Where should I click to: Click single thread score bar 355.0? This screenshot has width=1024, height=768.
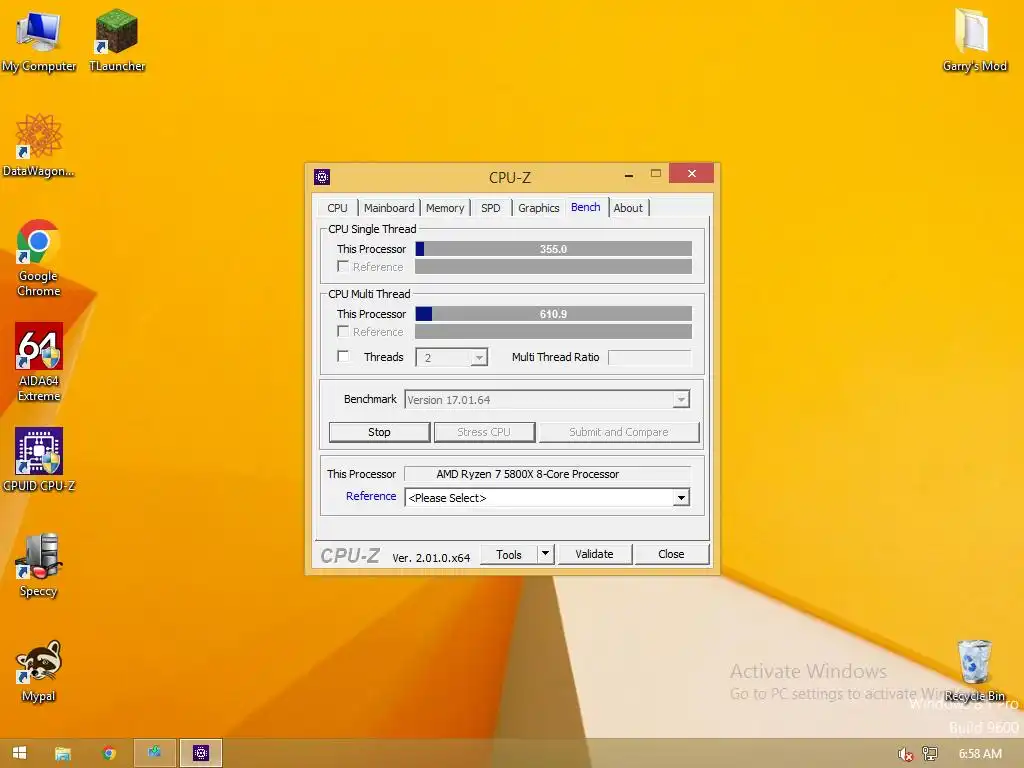point(553,249)
